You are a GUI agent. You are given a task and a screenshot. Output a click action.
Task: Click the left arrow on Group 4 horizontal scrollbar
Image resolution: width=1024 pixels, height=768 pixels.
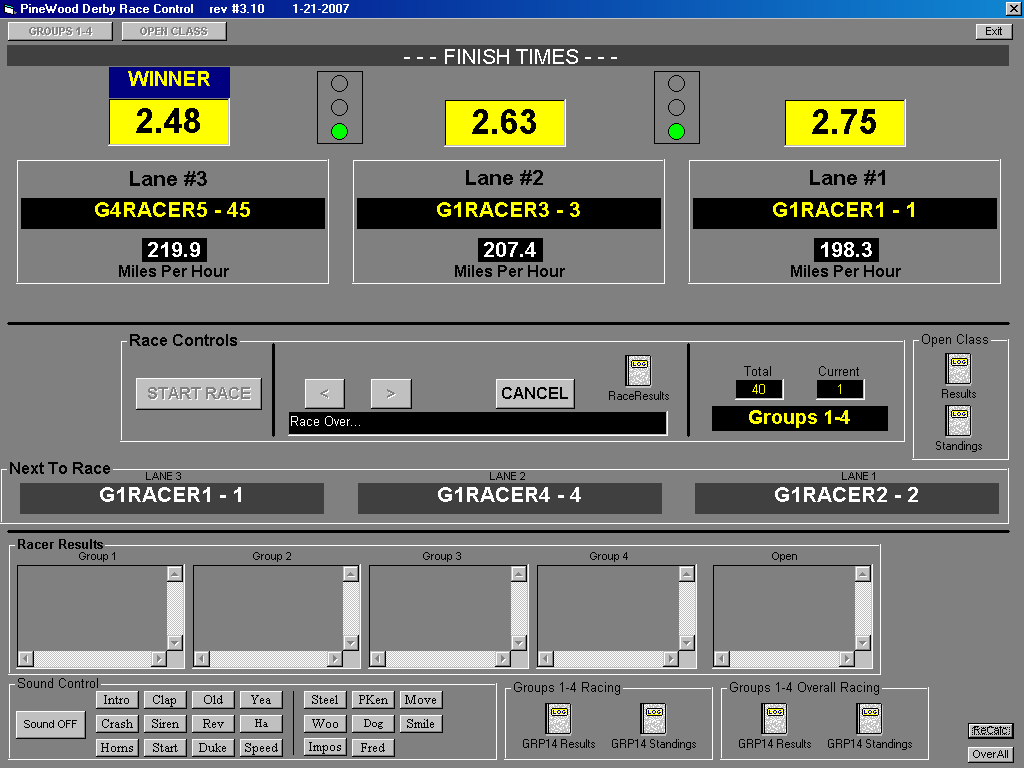tap(546, 658)
